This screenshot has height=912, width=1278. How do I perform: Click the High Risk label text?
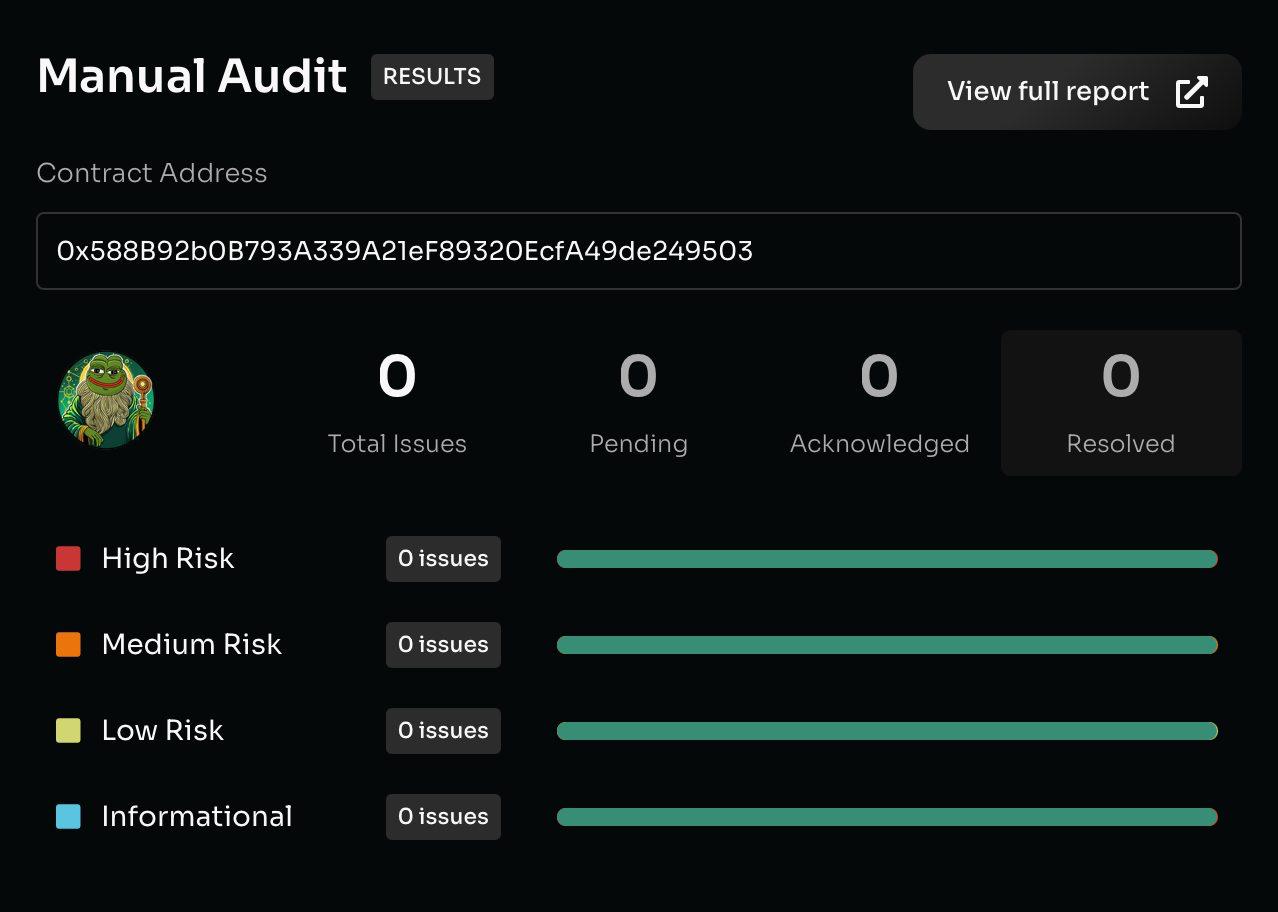(168, 558)
